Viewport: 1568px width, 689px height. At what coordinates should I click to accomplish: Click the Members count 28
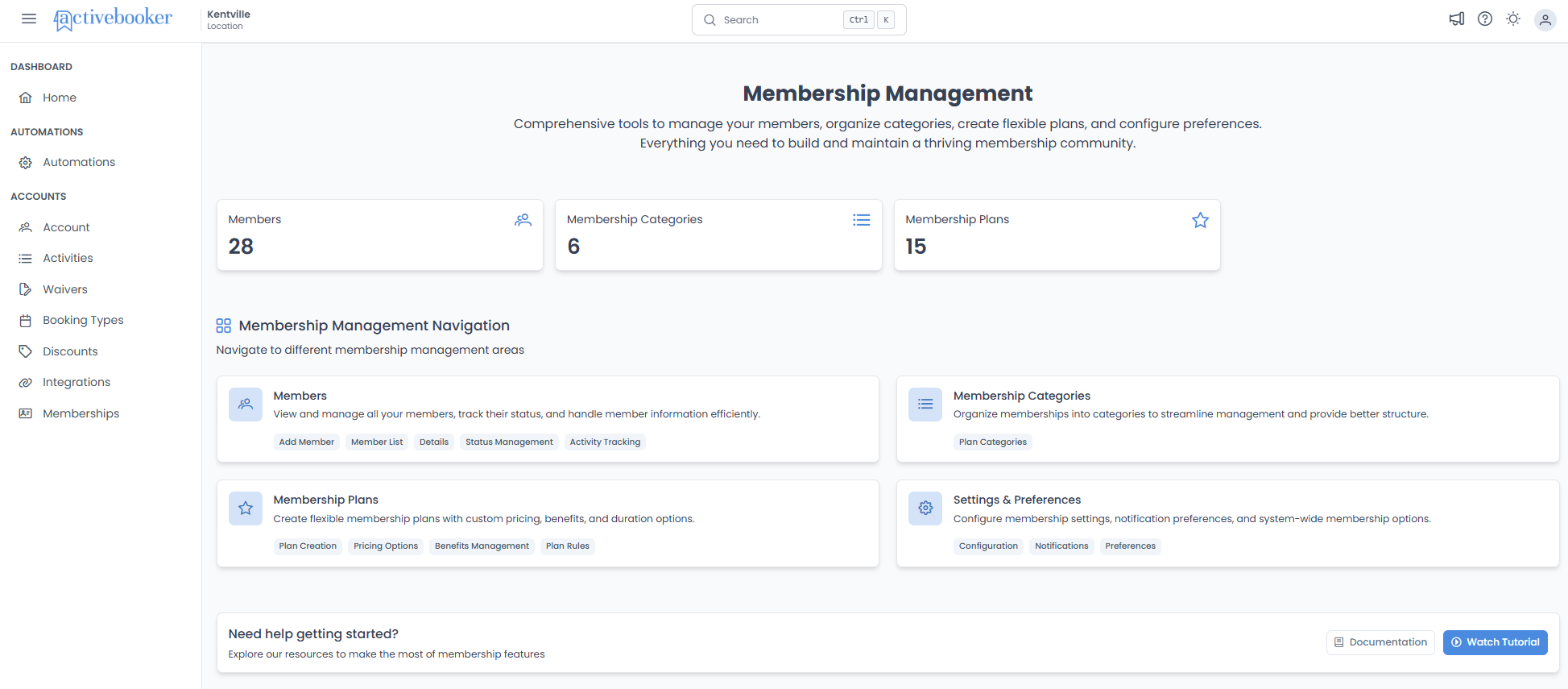tap(241, 247)
